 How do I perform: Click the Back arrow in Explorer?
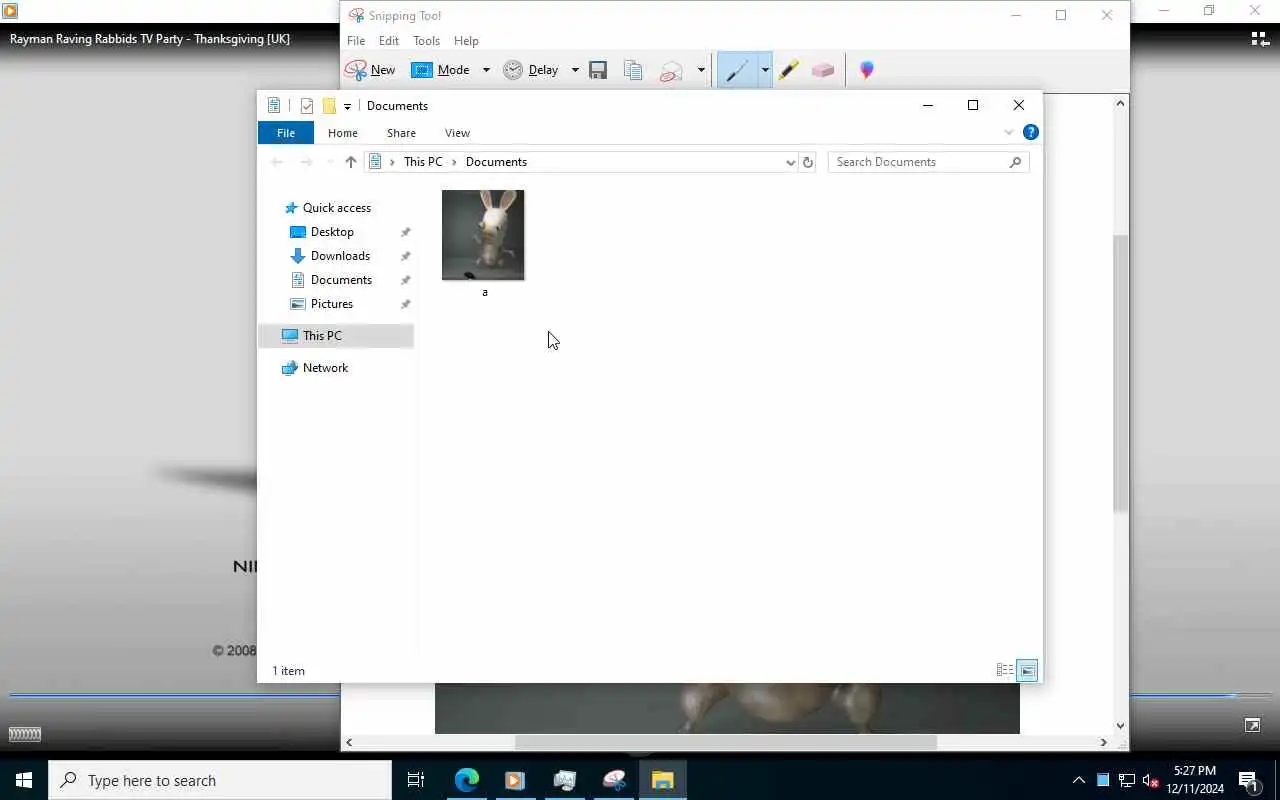277,162
